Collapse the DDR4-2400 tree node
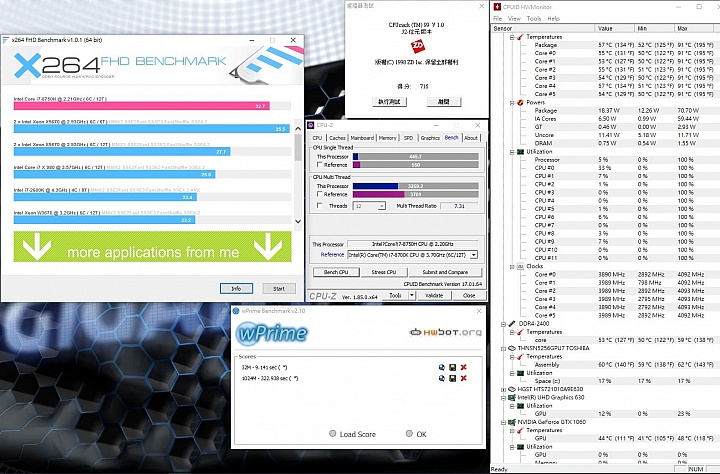 [504, 324]
